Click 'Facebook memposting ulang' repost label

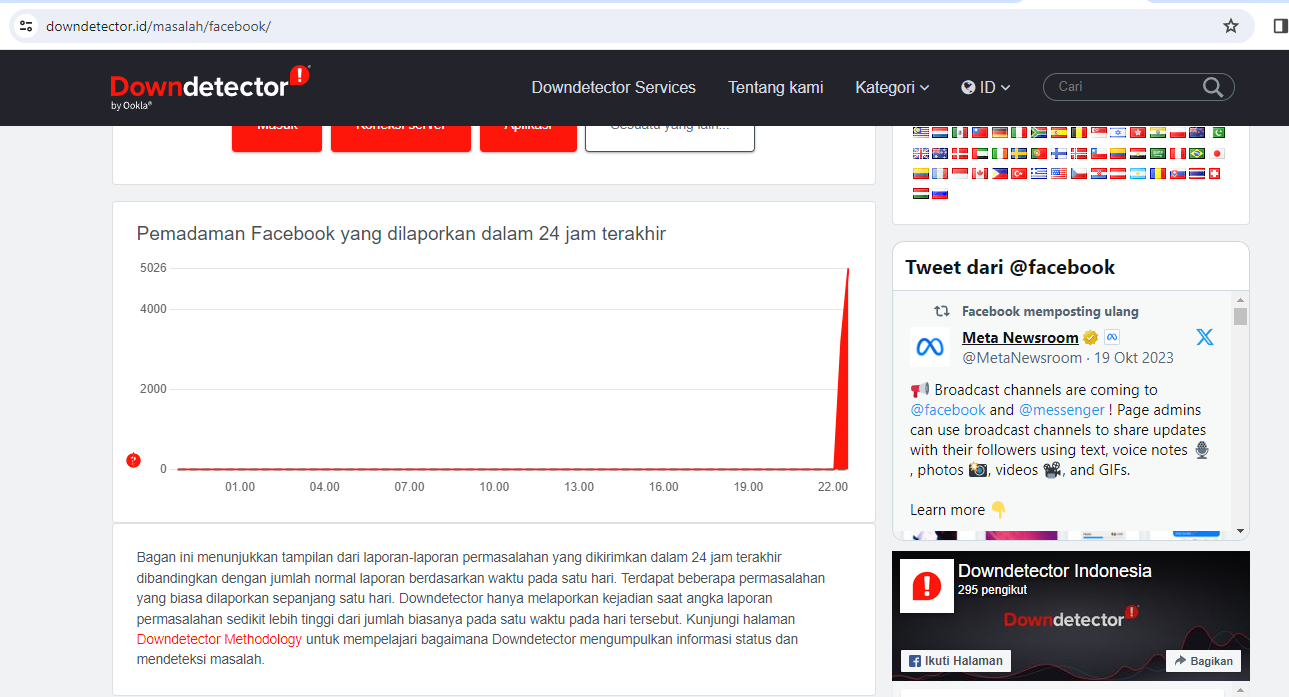1050,311
